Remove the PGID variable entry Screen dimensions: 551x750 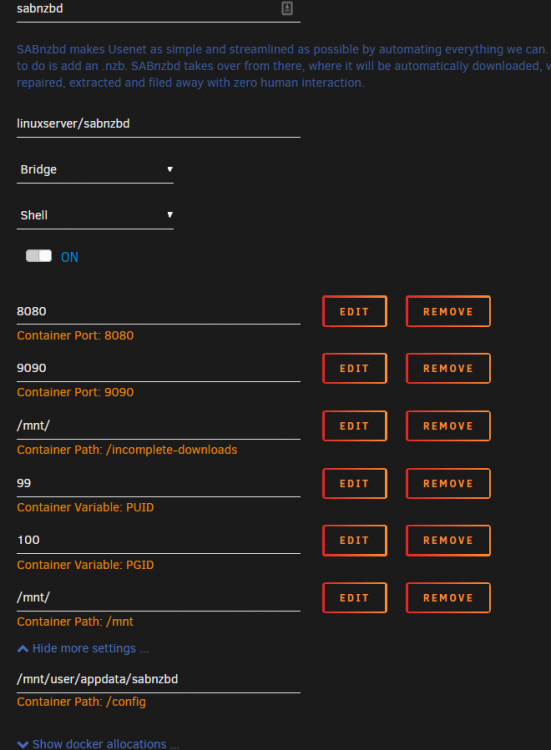coord(448,540)
